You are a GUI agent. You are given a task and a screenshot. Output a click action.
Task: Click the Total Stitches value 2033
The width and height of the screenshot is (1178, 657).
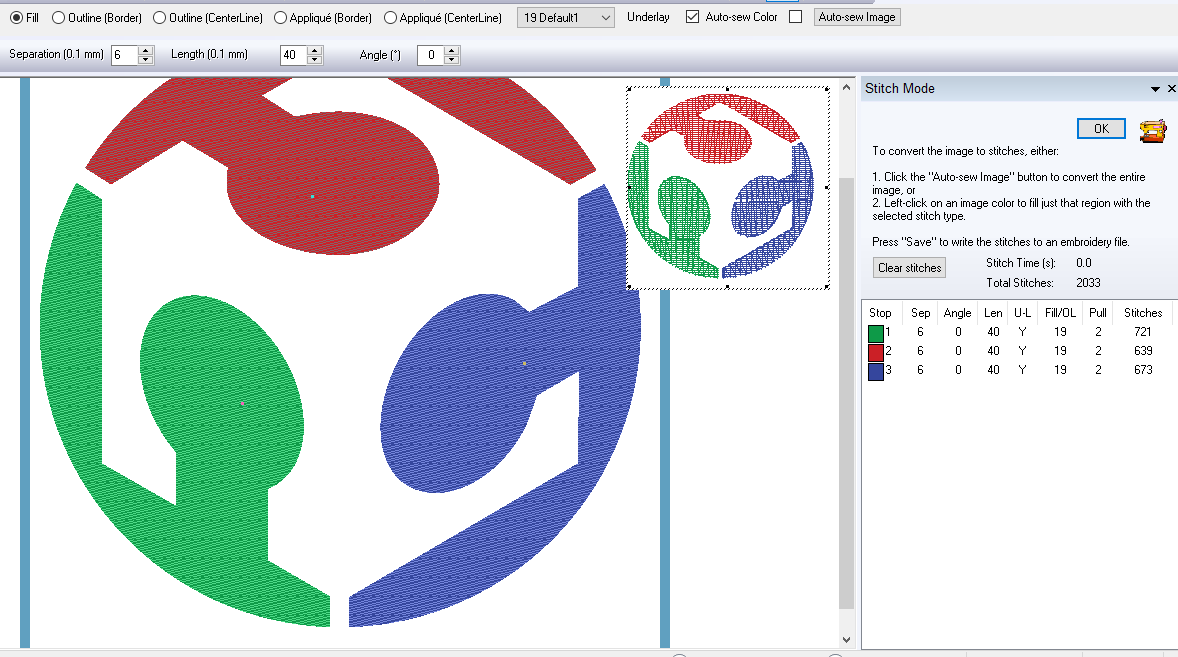pos(1088,283)
